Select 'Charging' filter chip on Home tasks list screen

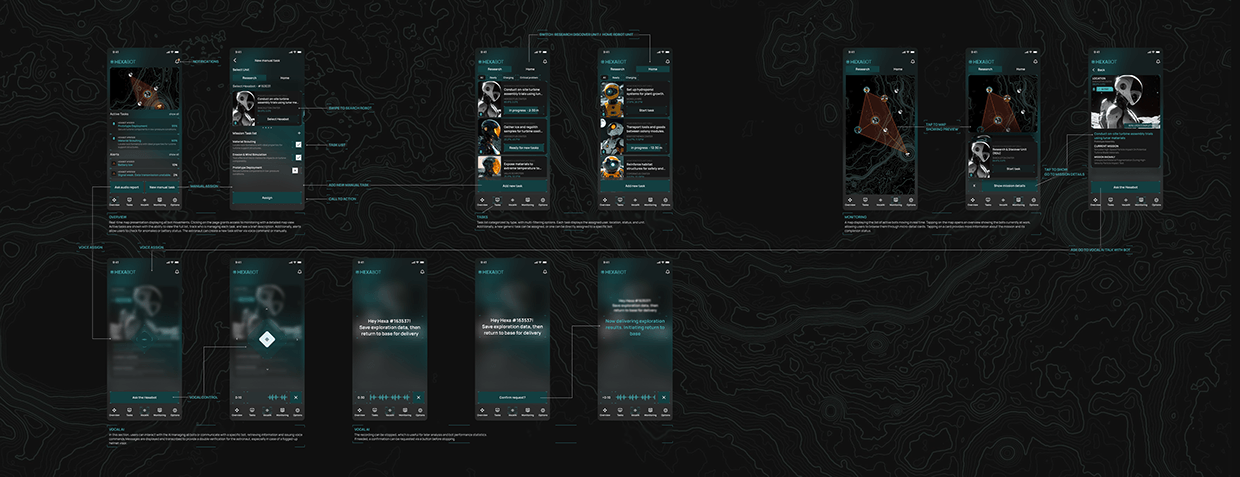630,78
